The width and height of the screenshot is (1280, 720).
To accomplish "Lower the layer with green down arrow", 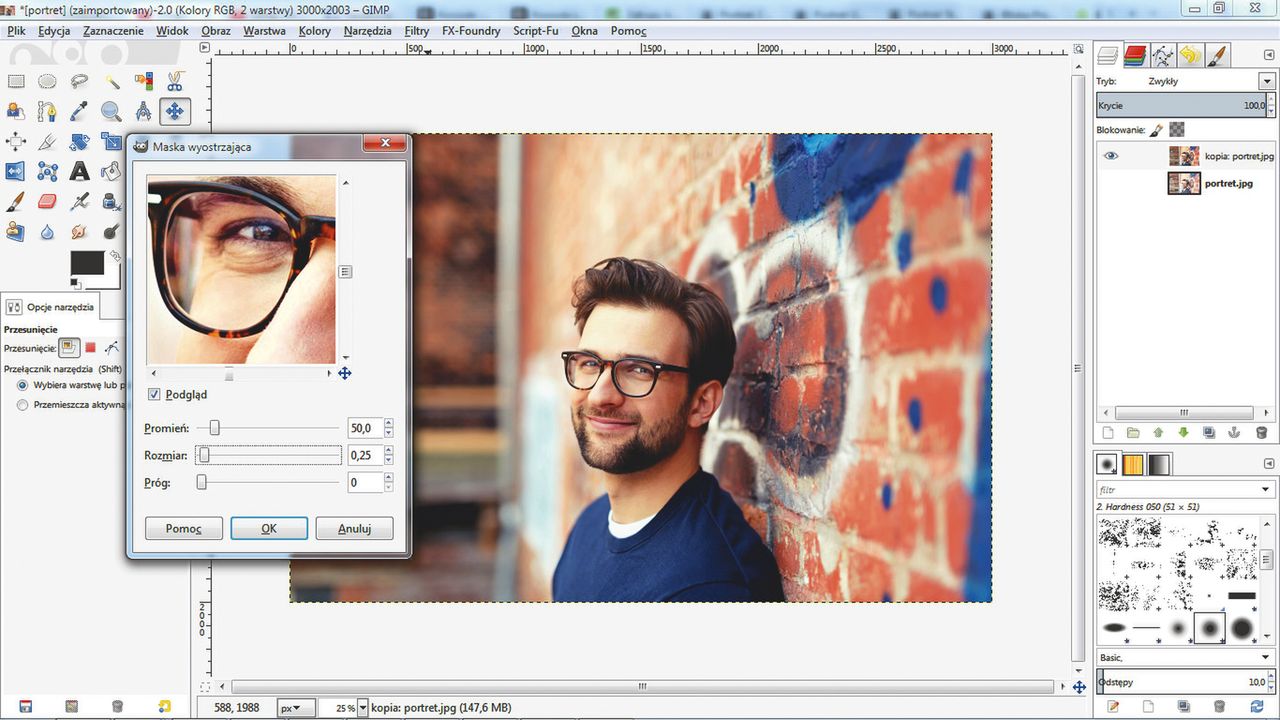I will [1184, 433].
